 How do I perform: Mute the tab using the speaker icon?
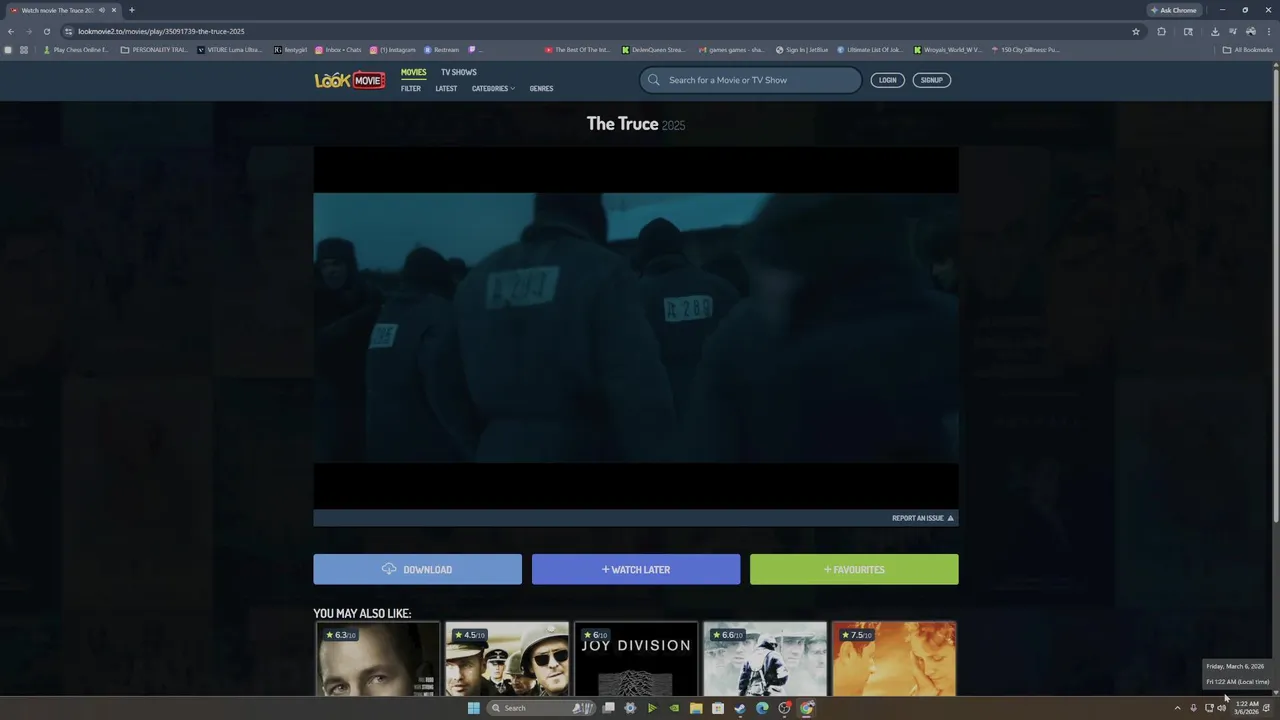tap(101, 10)
